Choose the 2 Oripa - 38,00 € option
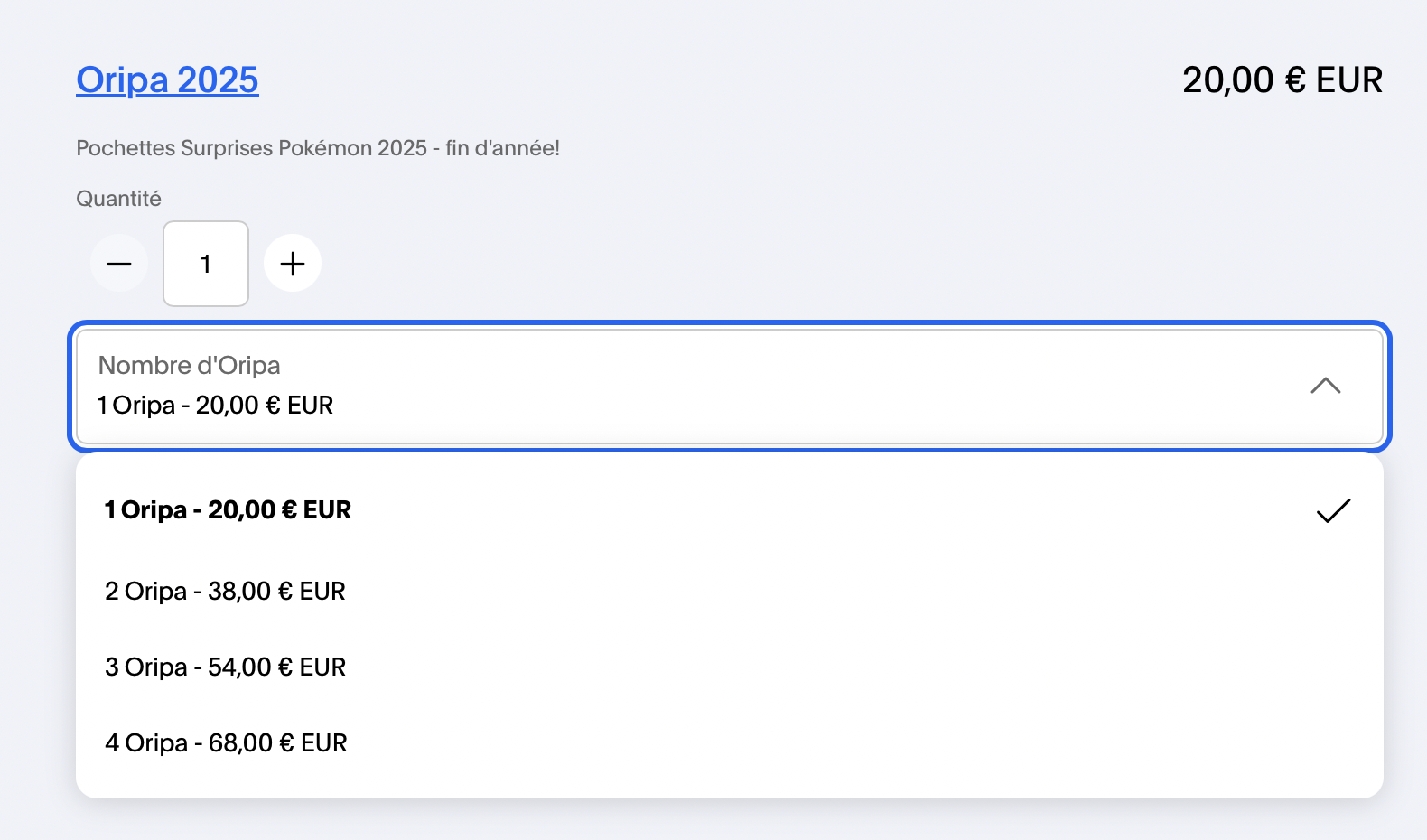This screenshot has height=840, width=1427. point(225,592)
